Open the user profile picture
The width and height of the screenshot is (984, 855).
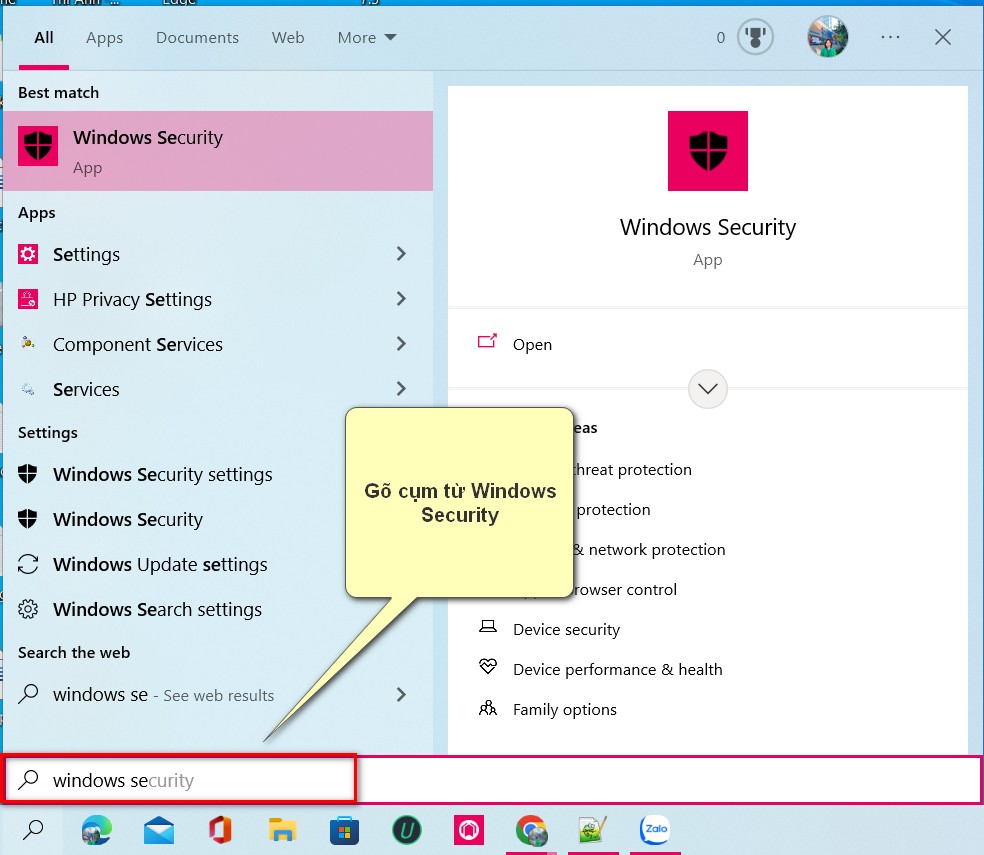(x=827, y=37)
